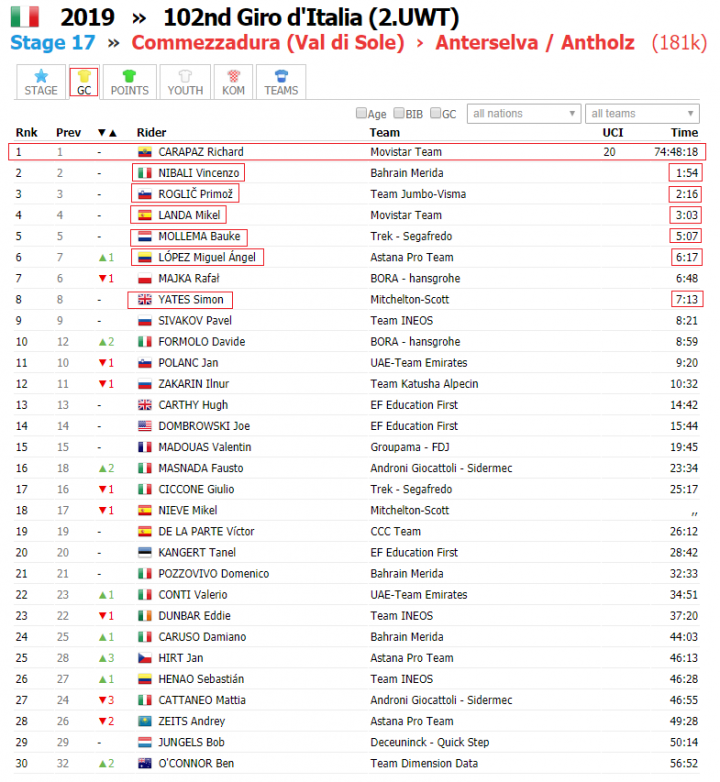Click the blue star STAGE icon
This screenshot has height=782, width=720.
[x=41, y=76]
